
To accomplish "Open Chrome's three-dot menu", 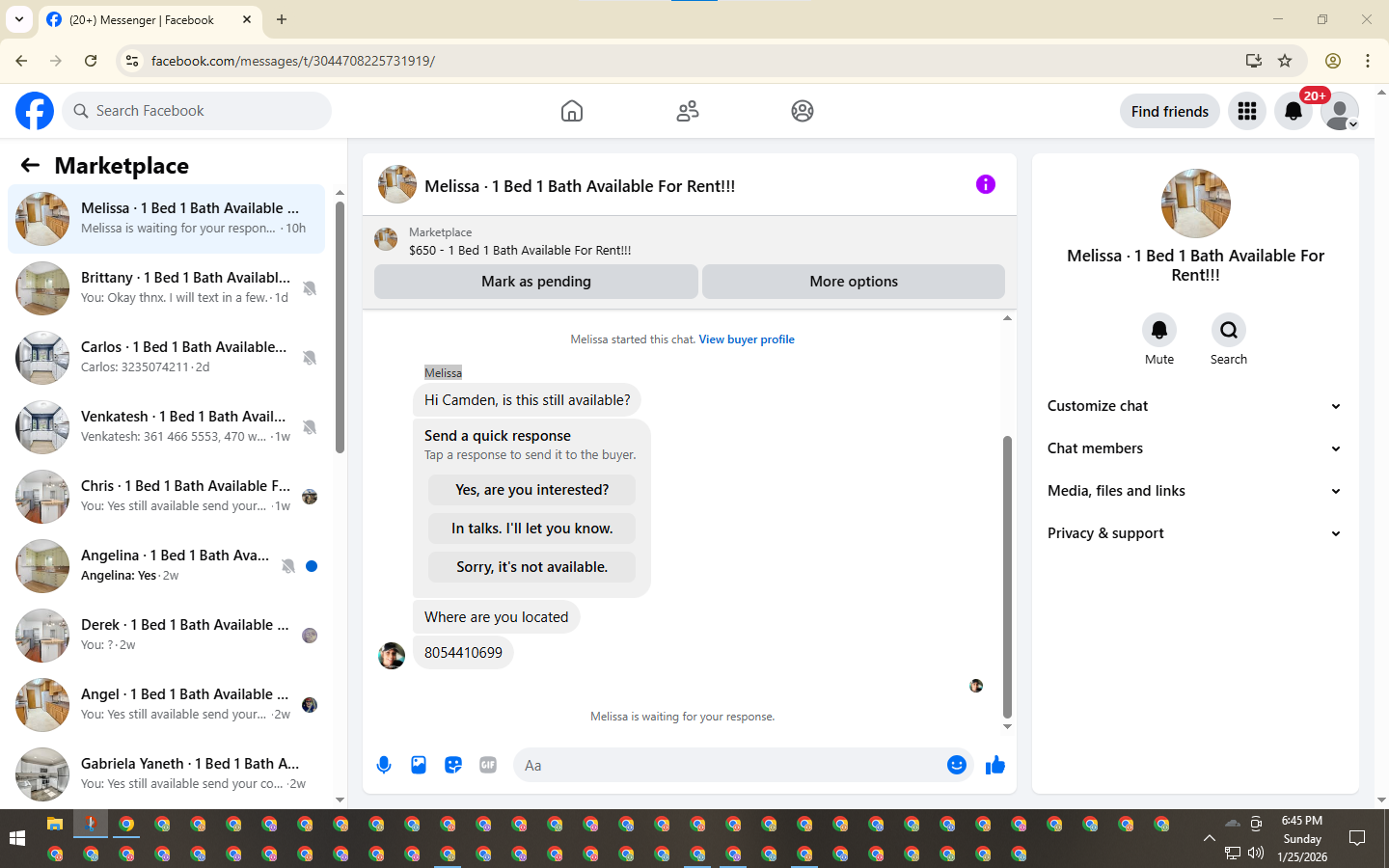I will [x=1368, y=61].
